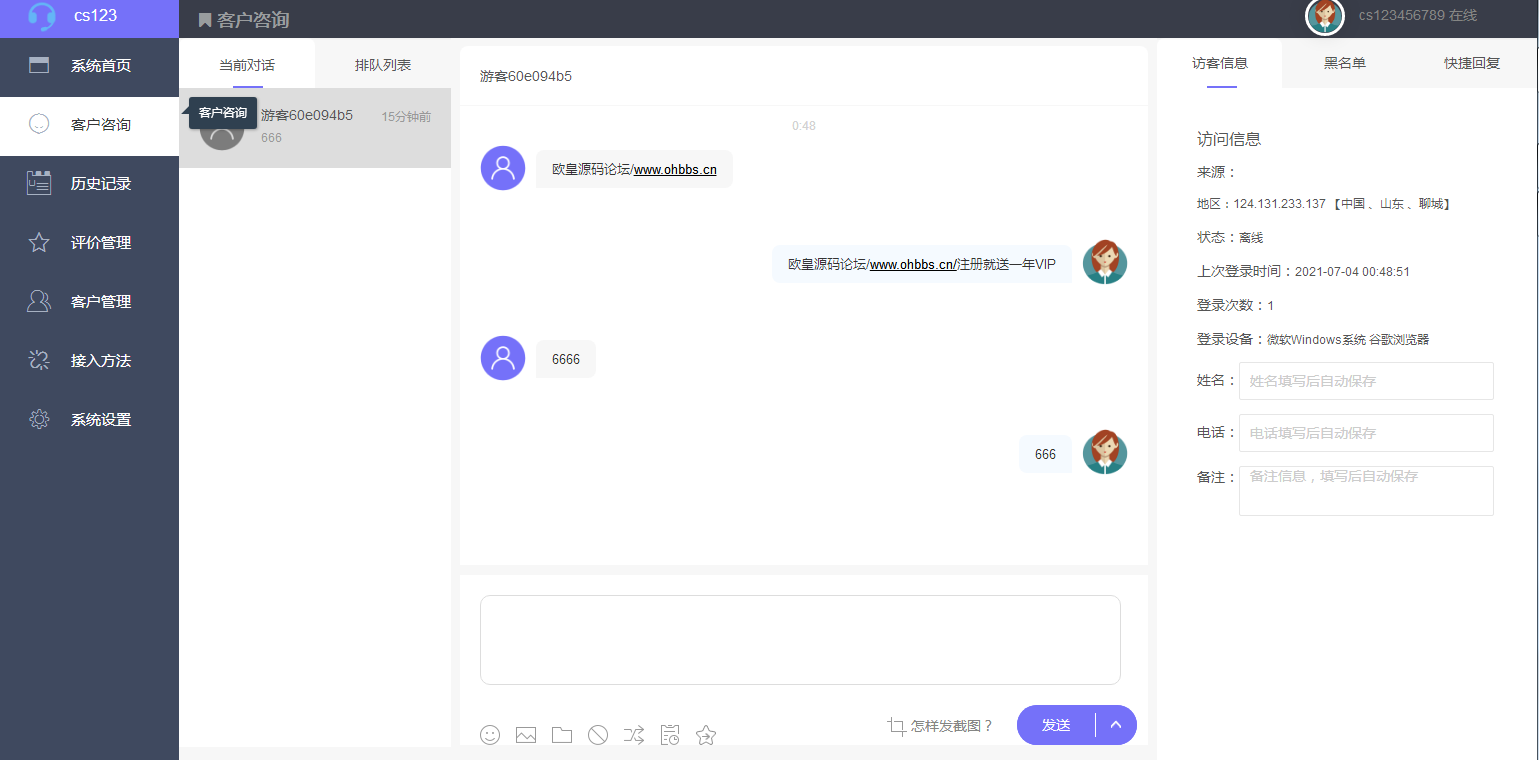Image resolution: width=1539 pixels, height=760 pixels.
Task: Open the emoji picker
Action: (x=490, y=735)
